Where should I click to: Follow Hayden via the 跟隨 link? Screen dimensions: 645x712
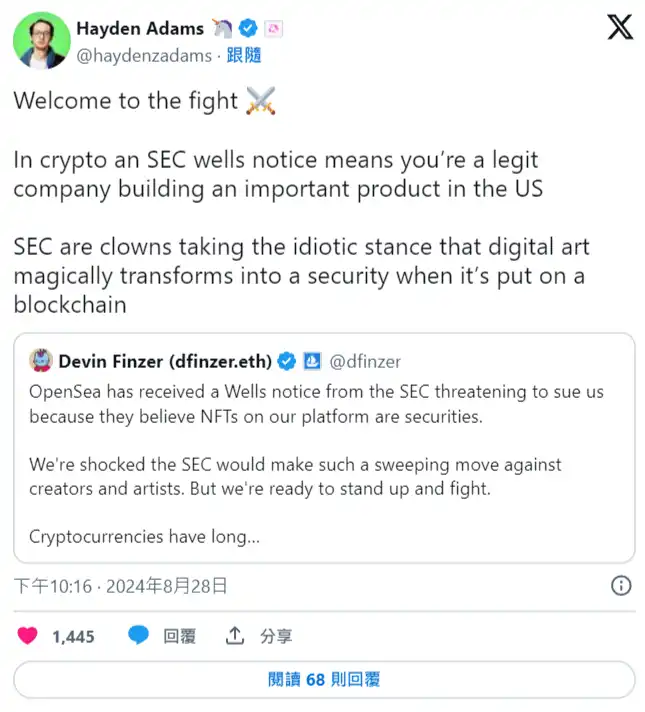pyautogui.click(x=244, y=56)
